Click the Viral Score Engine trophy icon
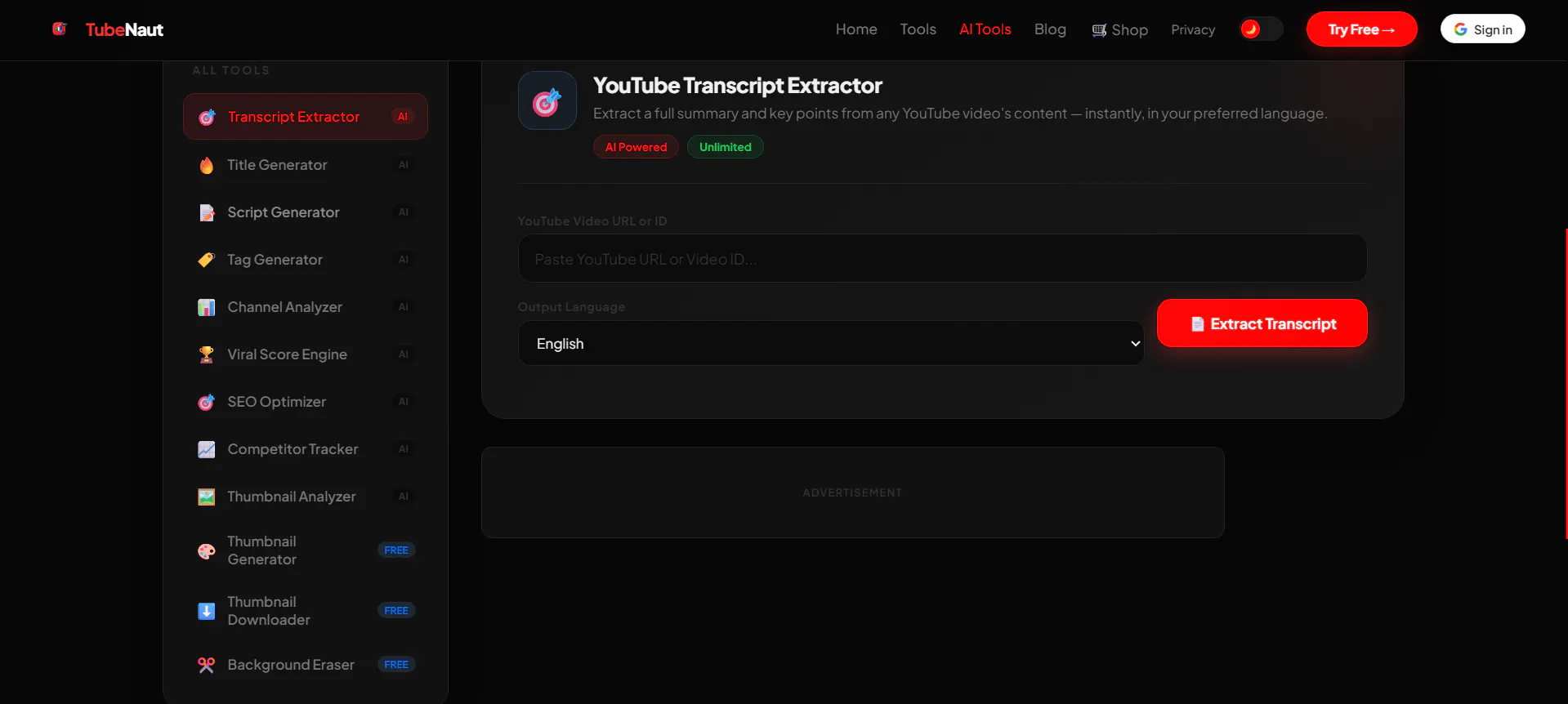The width and height of the screenshot is (1568, 704). pos(207,354)
